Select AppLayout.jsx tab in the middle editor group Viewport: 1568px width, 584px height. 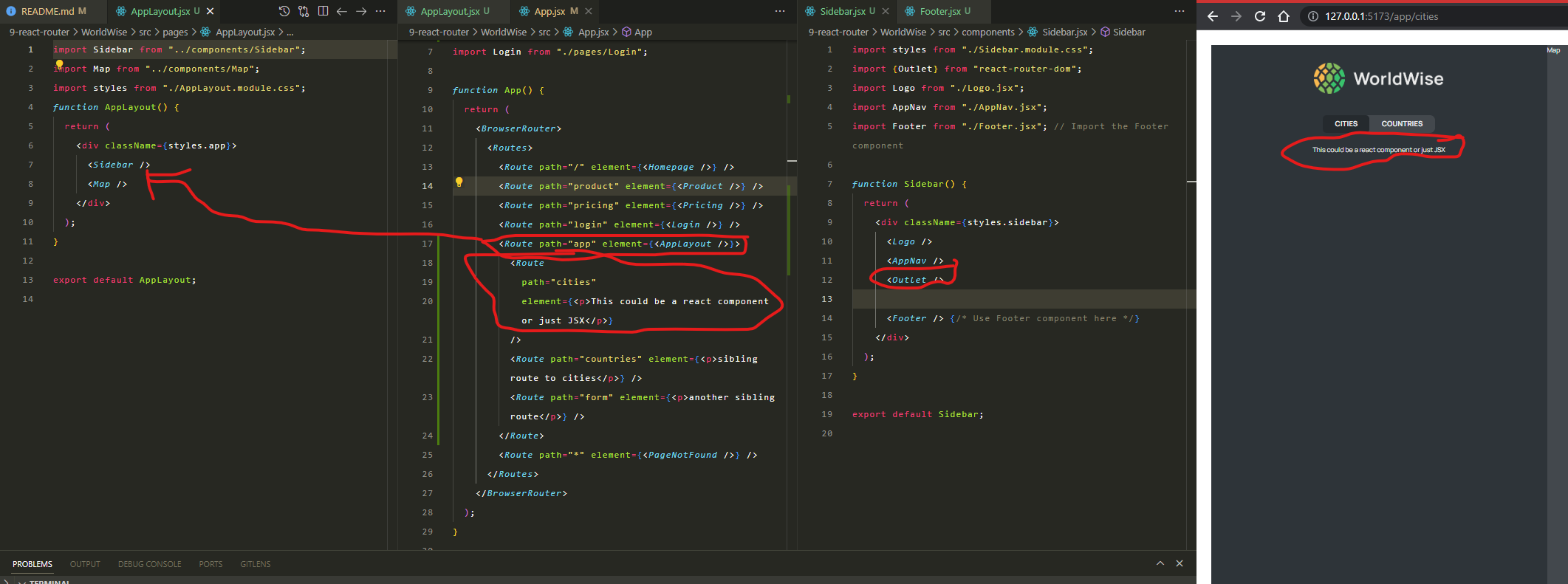click(454, 11)
